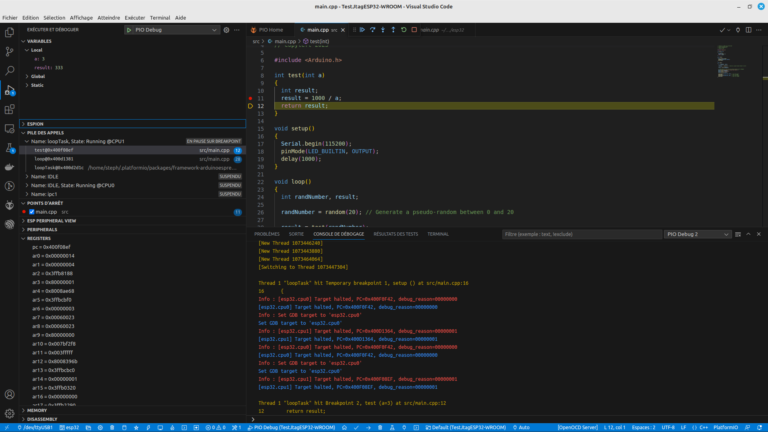The width and height of the screenshot is (768, 432).
Task: Open the Extensions view in activity bar
Action: pyautogui.click(x=9, y=108)
